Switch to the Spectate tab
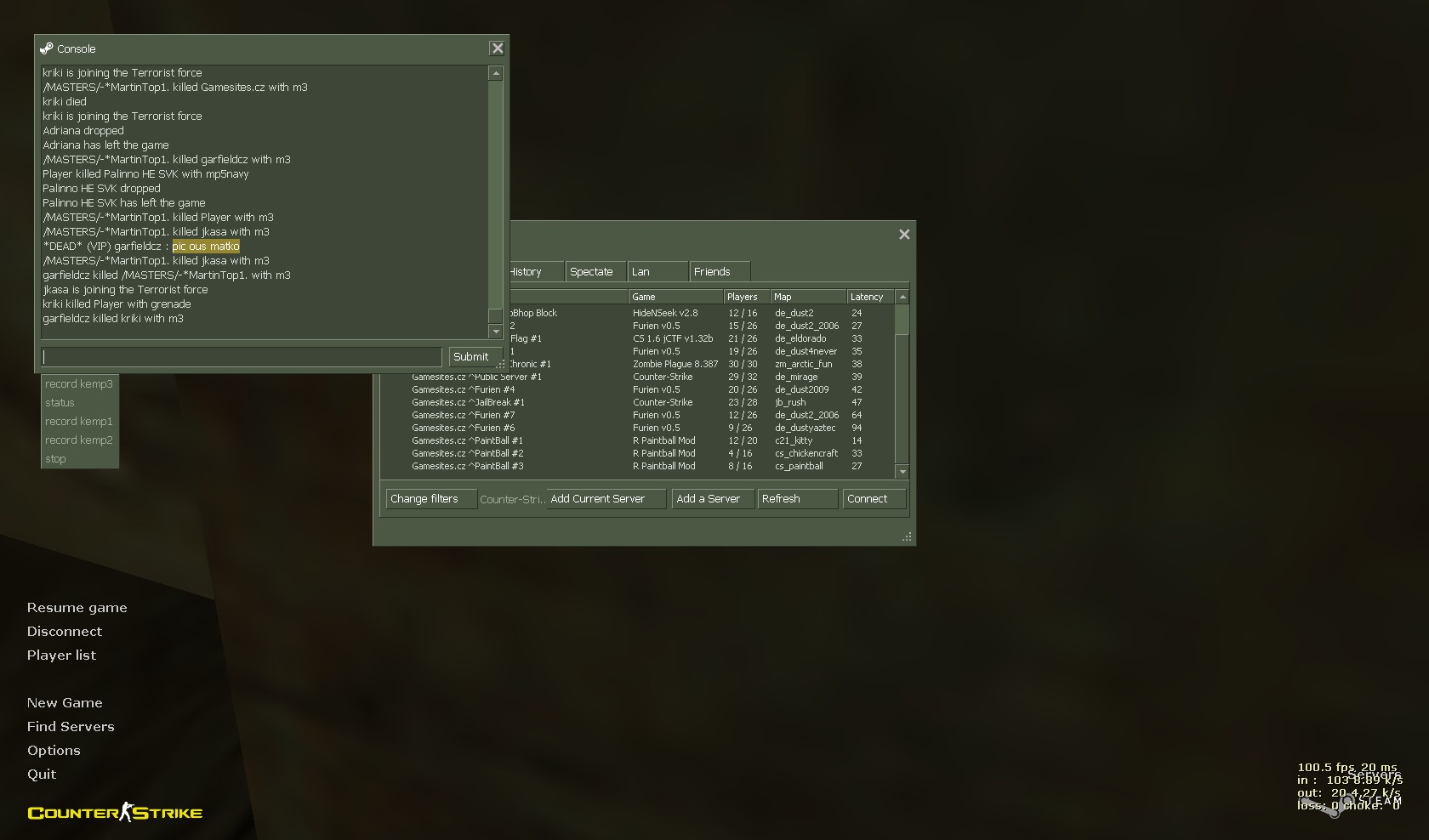 (x=595, y=272)
